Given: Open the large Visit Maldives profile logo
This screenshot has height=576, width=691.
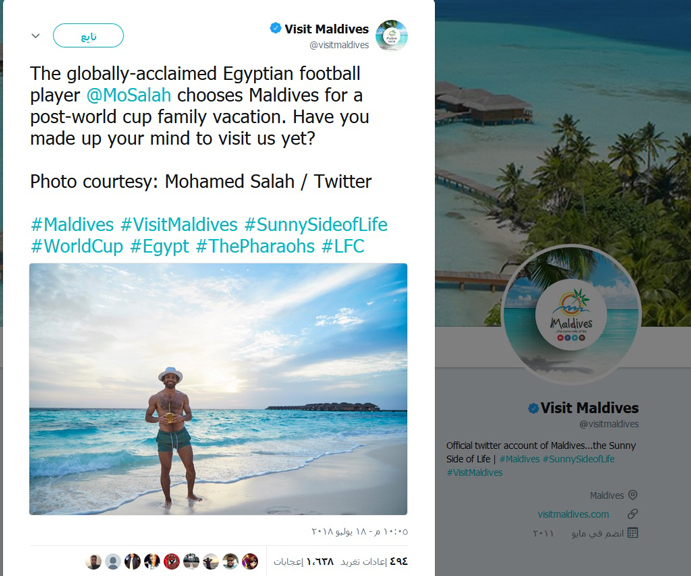Looking at the screenshot, I should tap(570, 316).
